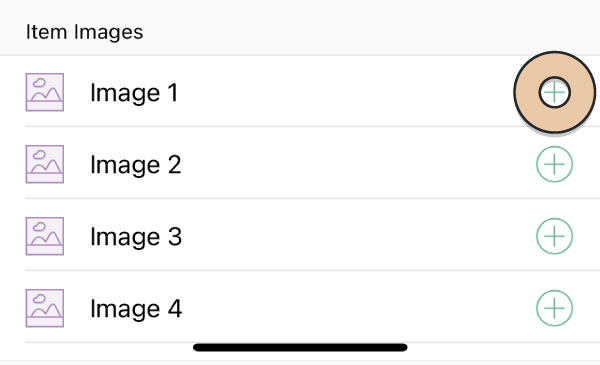Select blank area between Image 2 label and plus
Image resolution: width=600 pixels, height=365 pixels.
click(x=358, y=164)
